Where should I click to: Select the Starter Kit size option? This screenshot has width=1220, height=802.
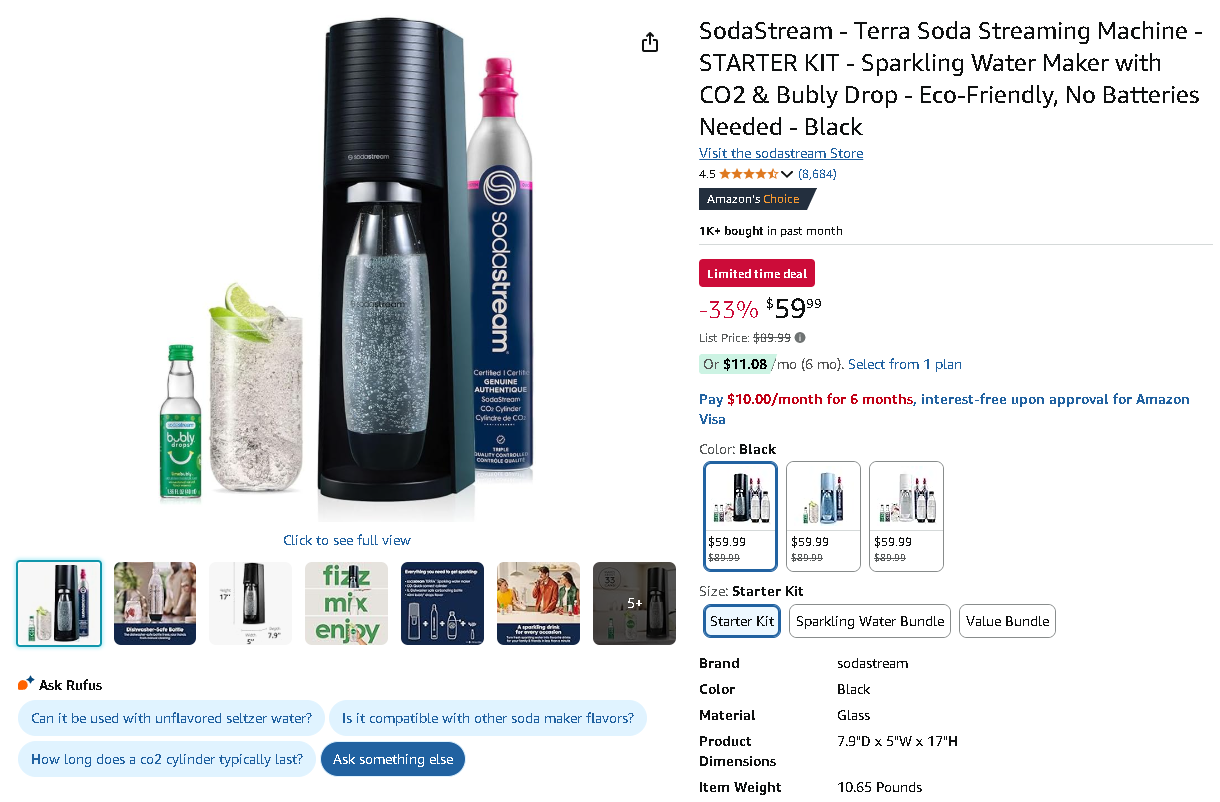pos(741,621)
